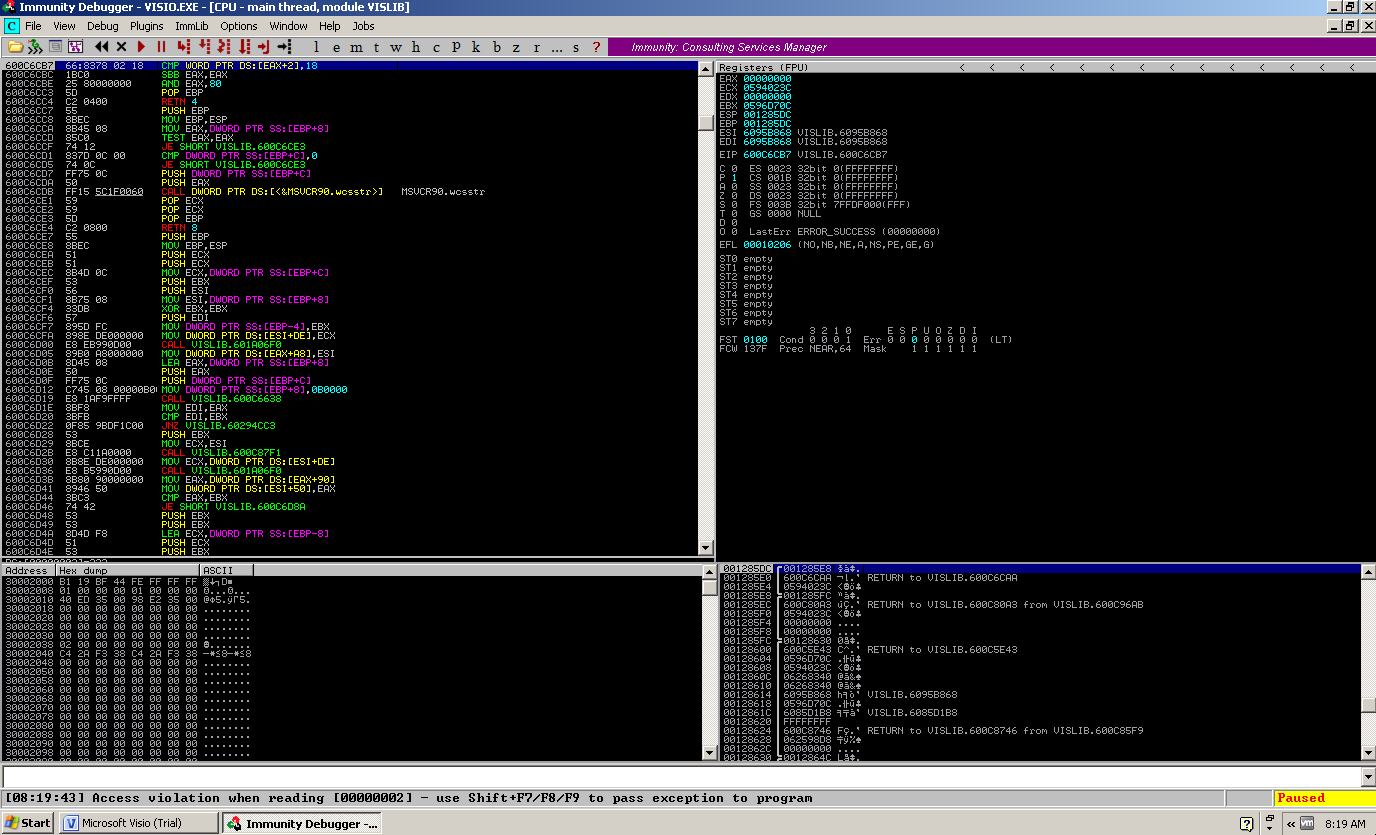Open file with the folder icon
This screenshot has height=835, width=1376.
[x=15, y=47]
